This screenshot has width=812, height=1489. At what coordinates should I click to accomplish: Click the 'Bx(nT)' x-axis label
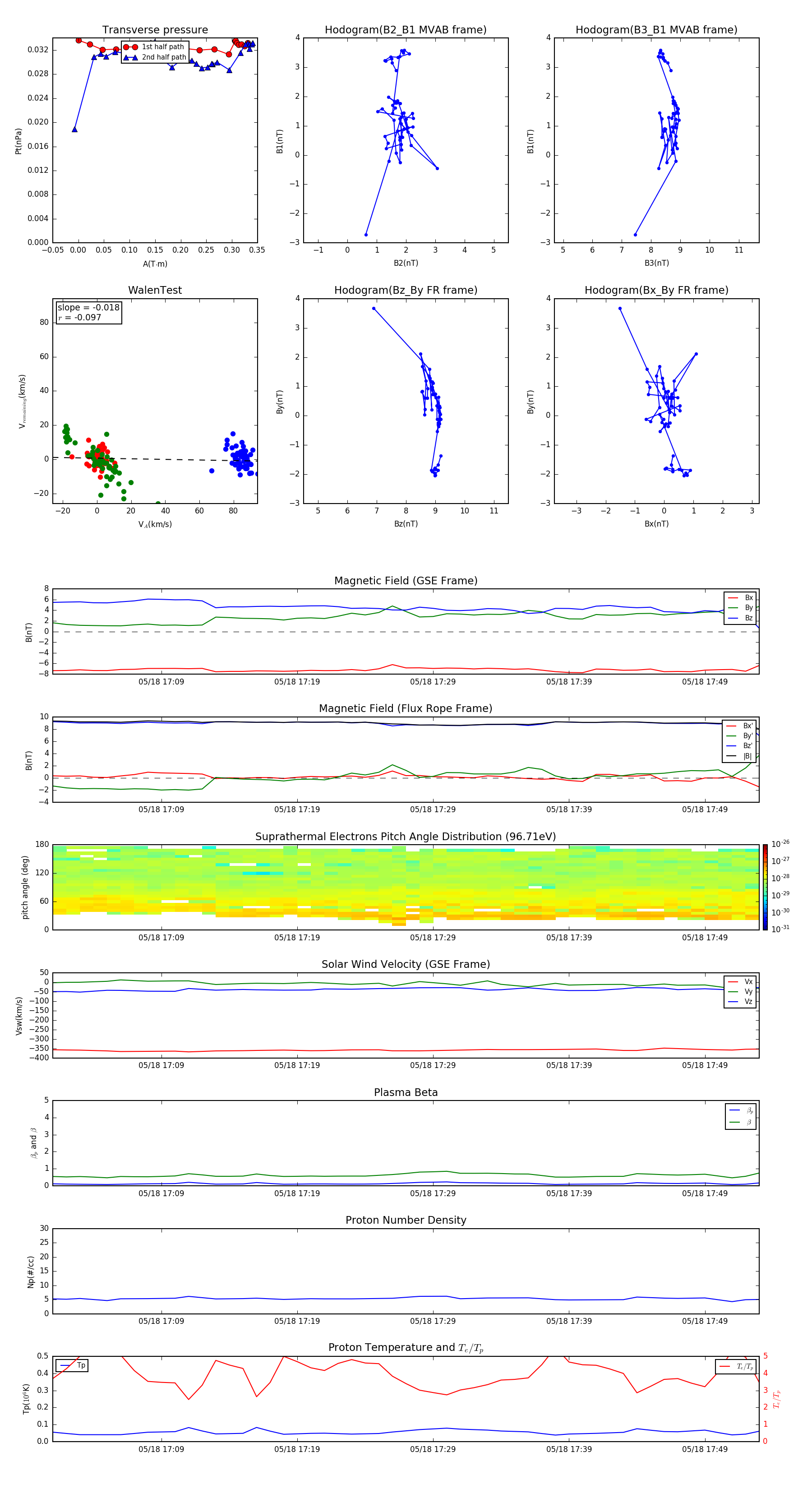tap(656, 524)
